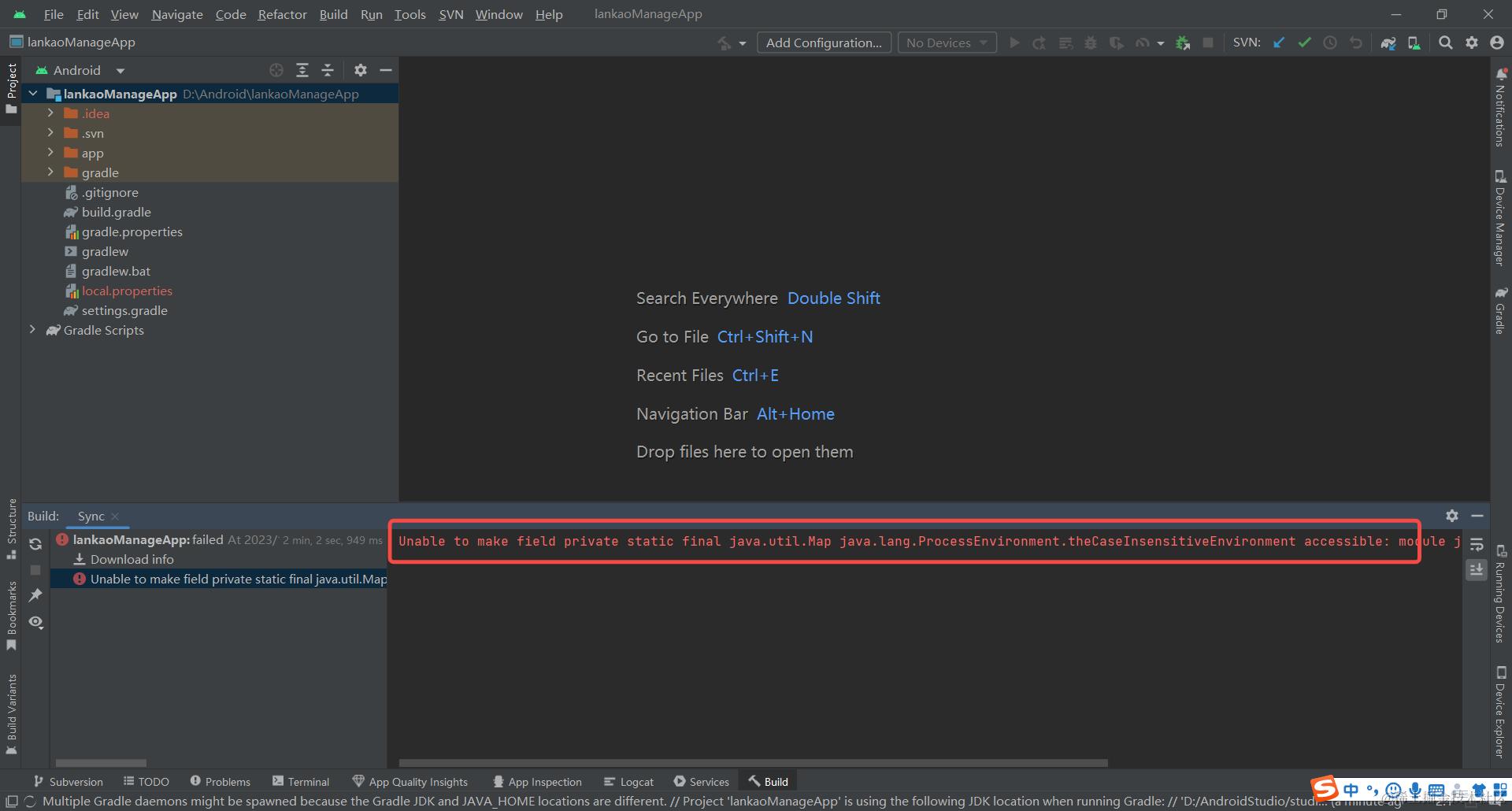1512x811 pixels.
Task: Open Project panel options gear
Action: (361, 71)
